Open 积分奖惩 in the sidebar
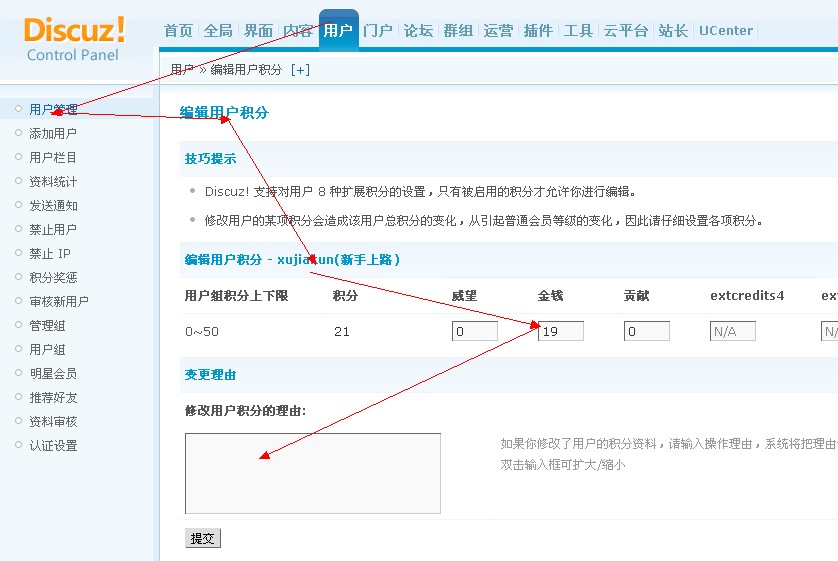Screen dimensions: 838x561 pyautogui.click(x=53, y=278)
